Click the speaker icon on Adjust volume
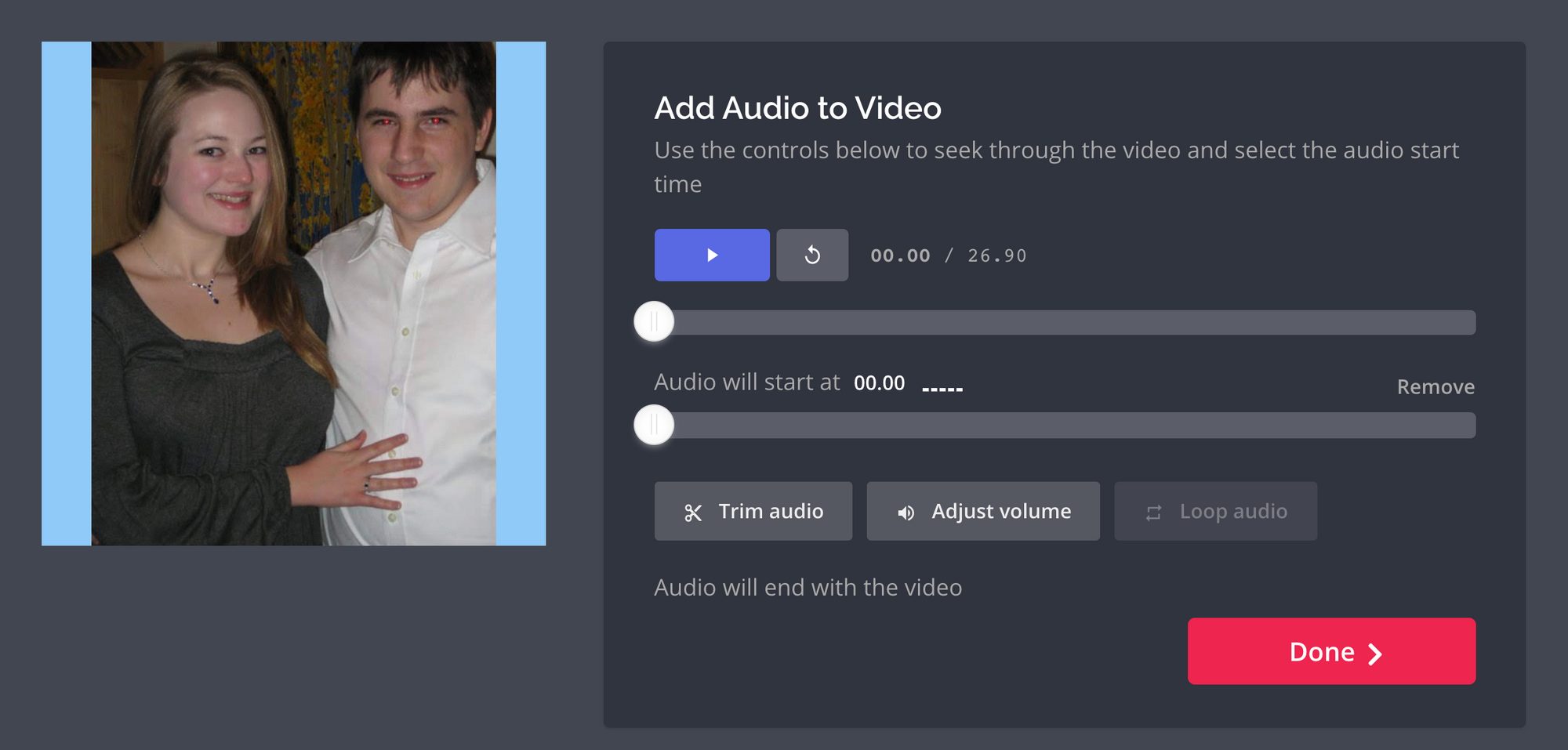 pos(906,513)
